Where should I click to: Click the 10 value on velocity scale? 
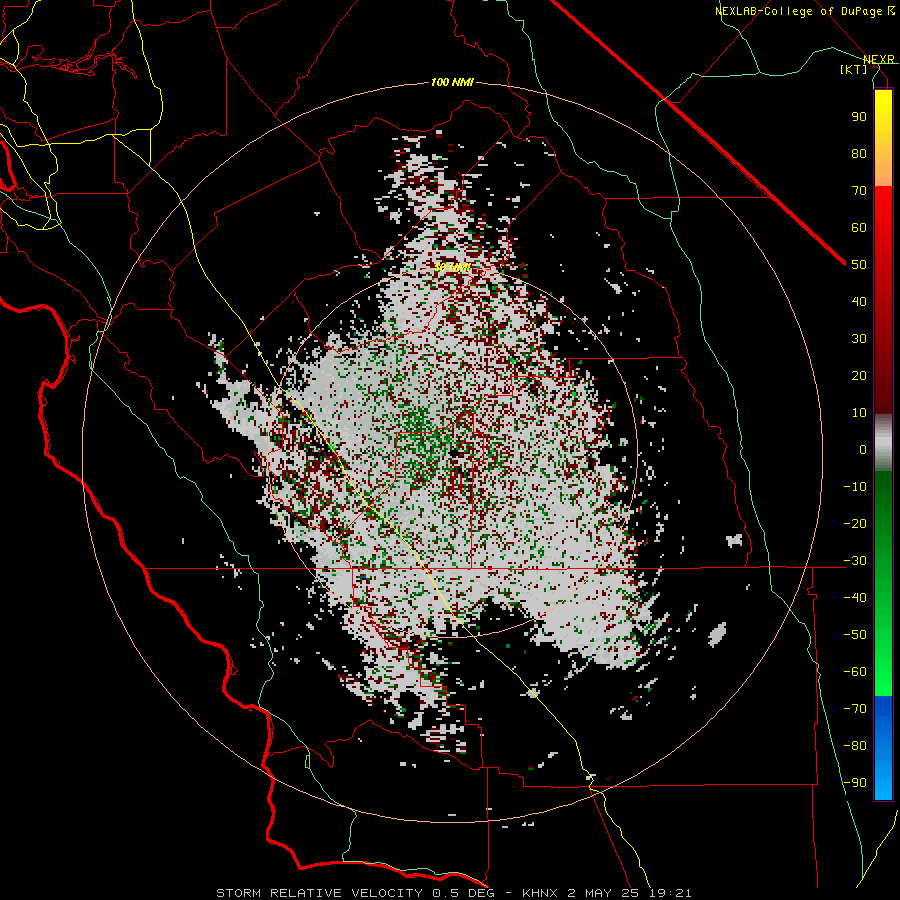pyautogui.click(x=859, y=413)
